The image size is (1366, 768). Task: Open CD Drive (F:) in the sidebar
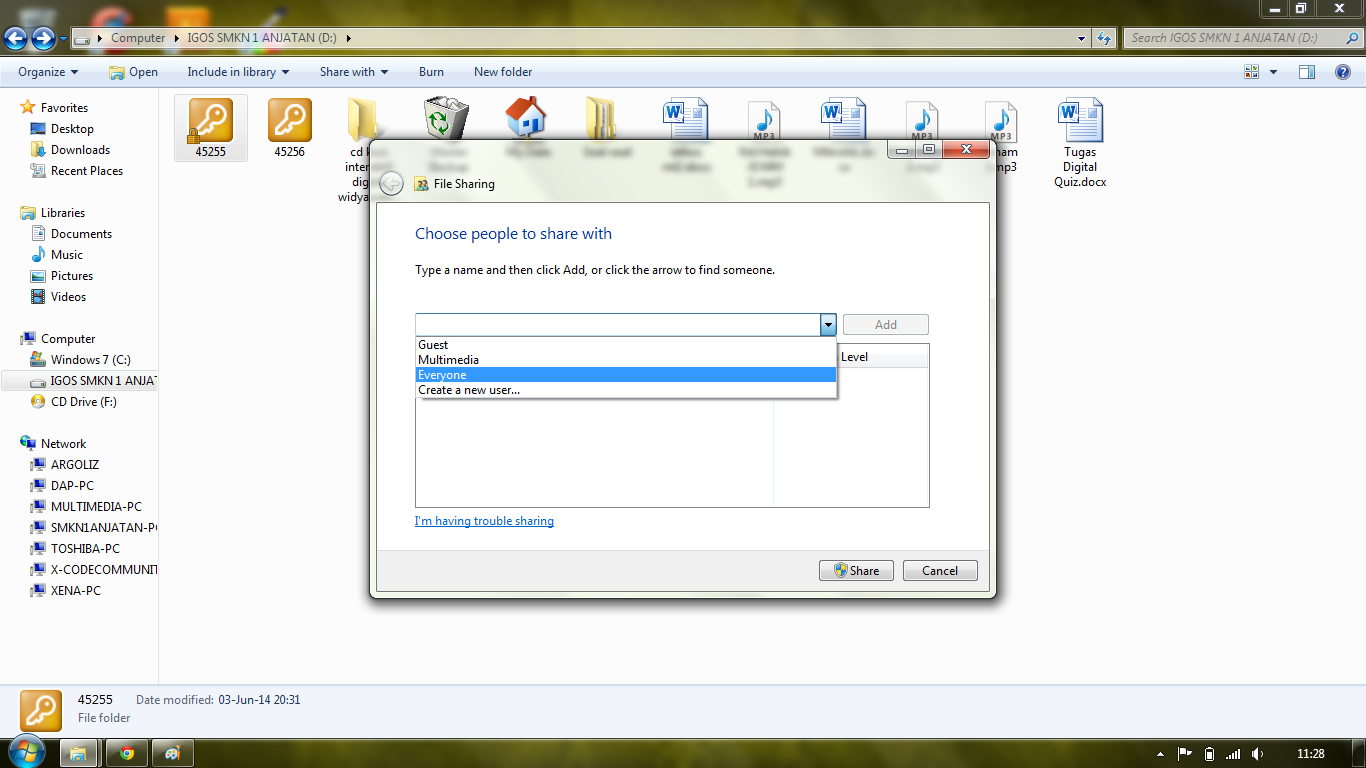(x=84, y=402)
